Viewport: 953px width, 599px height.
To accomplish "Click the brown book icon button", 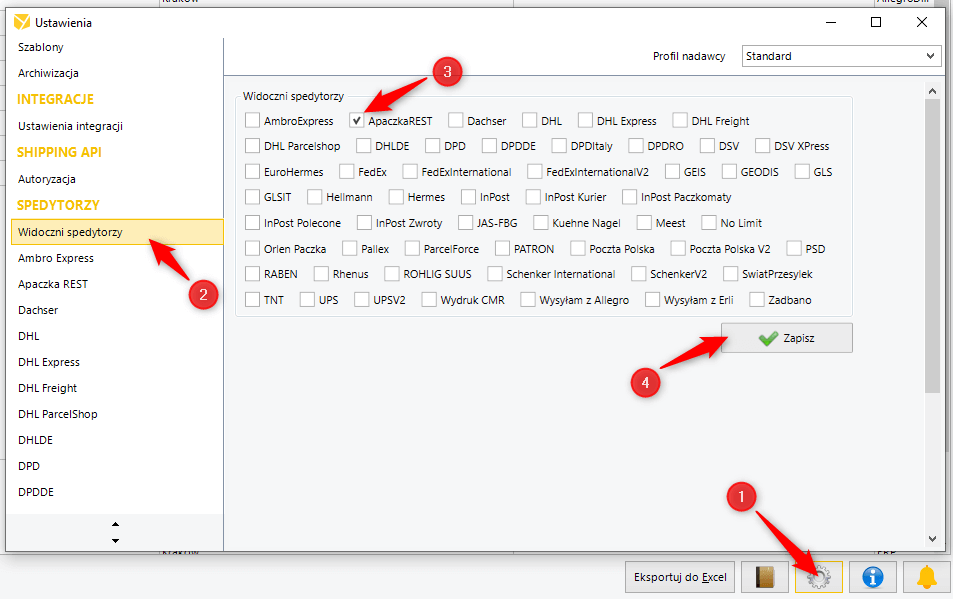I will point(765,576).
